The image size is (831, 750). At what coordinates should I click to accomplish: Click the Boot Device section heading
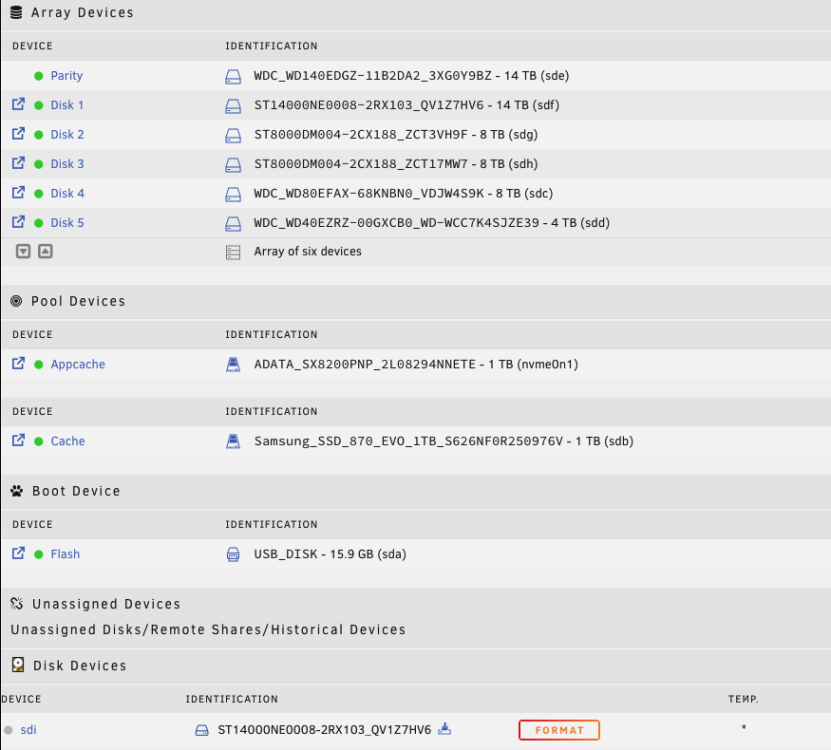(76, 491)
